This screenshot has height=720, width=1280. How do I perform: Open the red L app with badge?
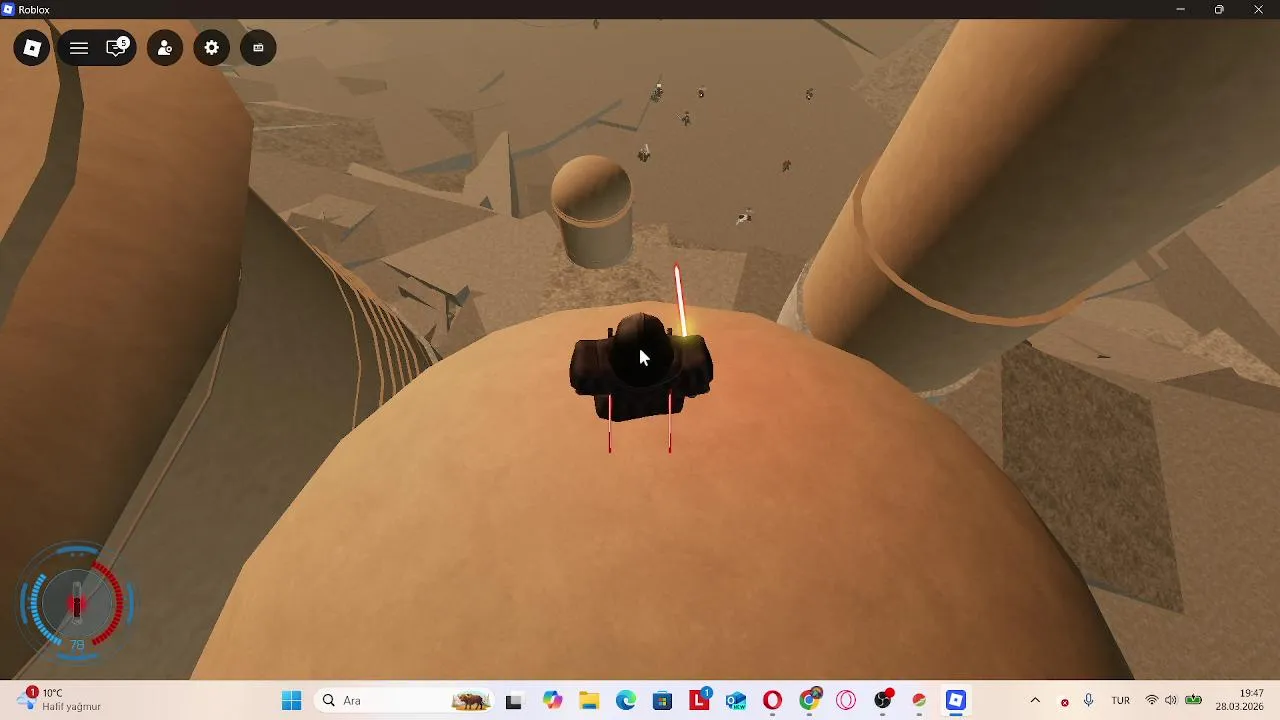(700, 700)
